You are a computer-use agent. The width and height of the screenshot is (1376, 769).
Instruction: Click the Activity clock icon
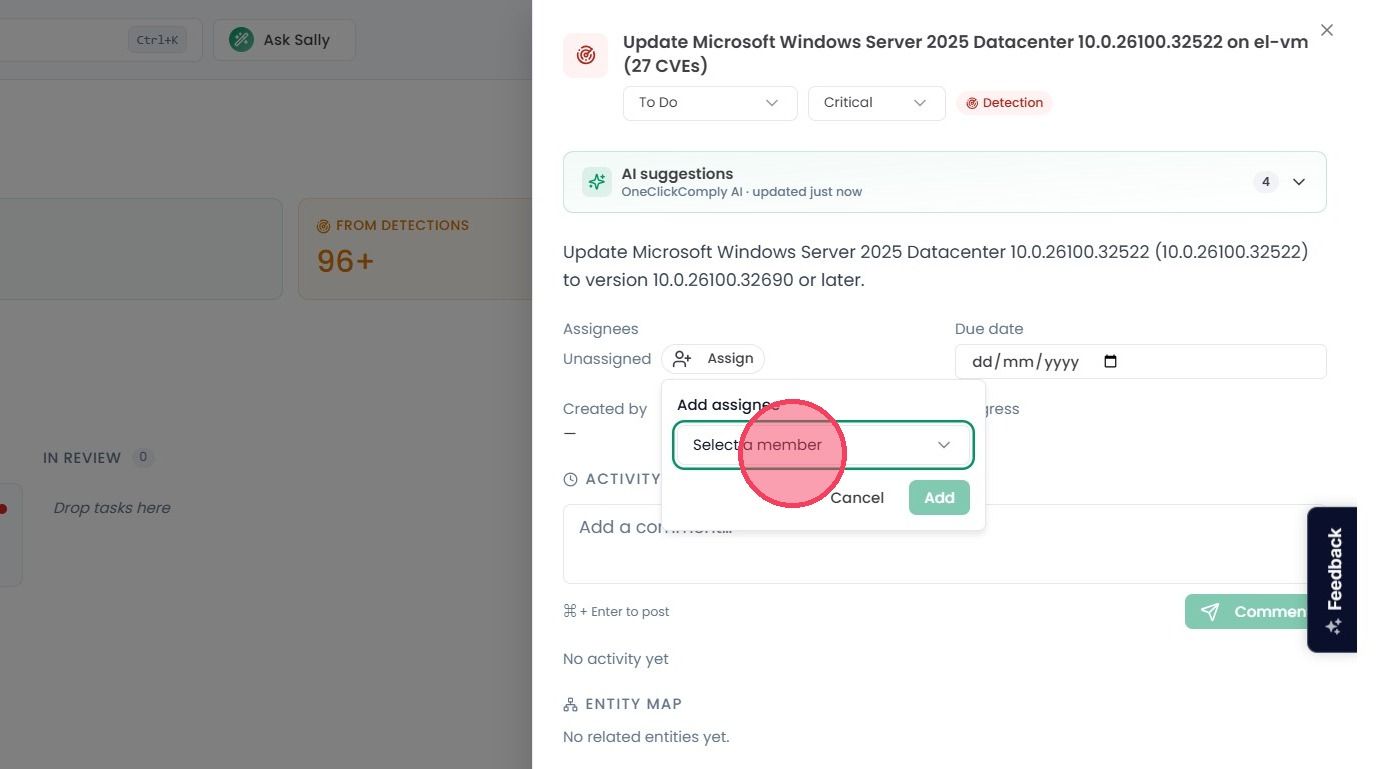pyautogui.click(x=570, y=480)
